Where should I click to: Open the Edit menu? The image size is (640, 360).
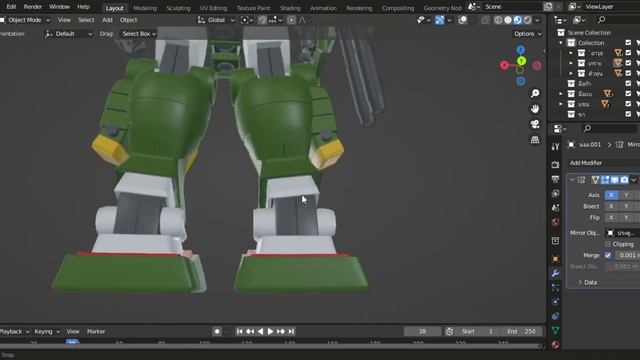point(11,7)
